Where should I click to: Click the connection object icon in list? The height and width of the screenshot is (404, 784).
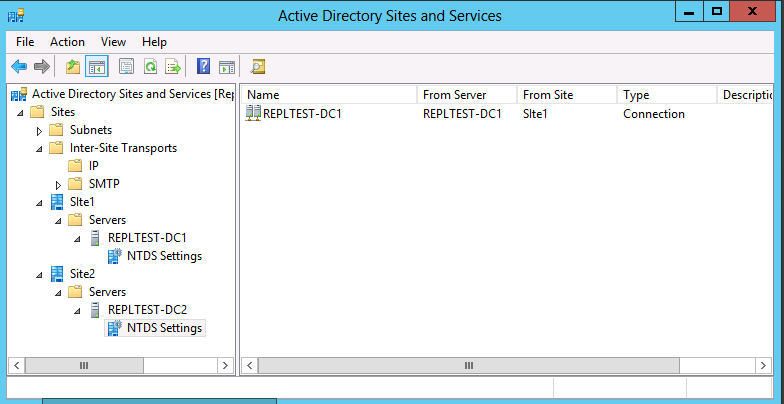(254, 114)
